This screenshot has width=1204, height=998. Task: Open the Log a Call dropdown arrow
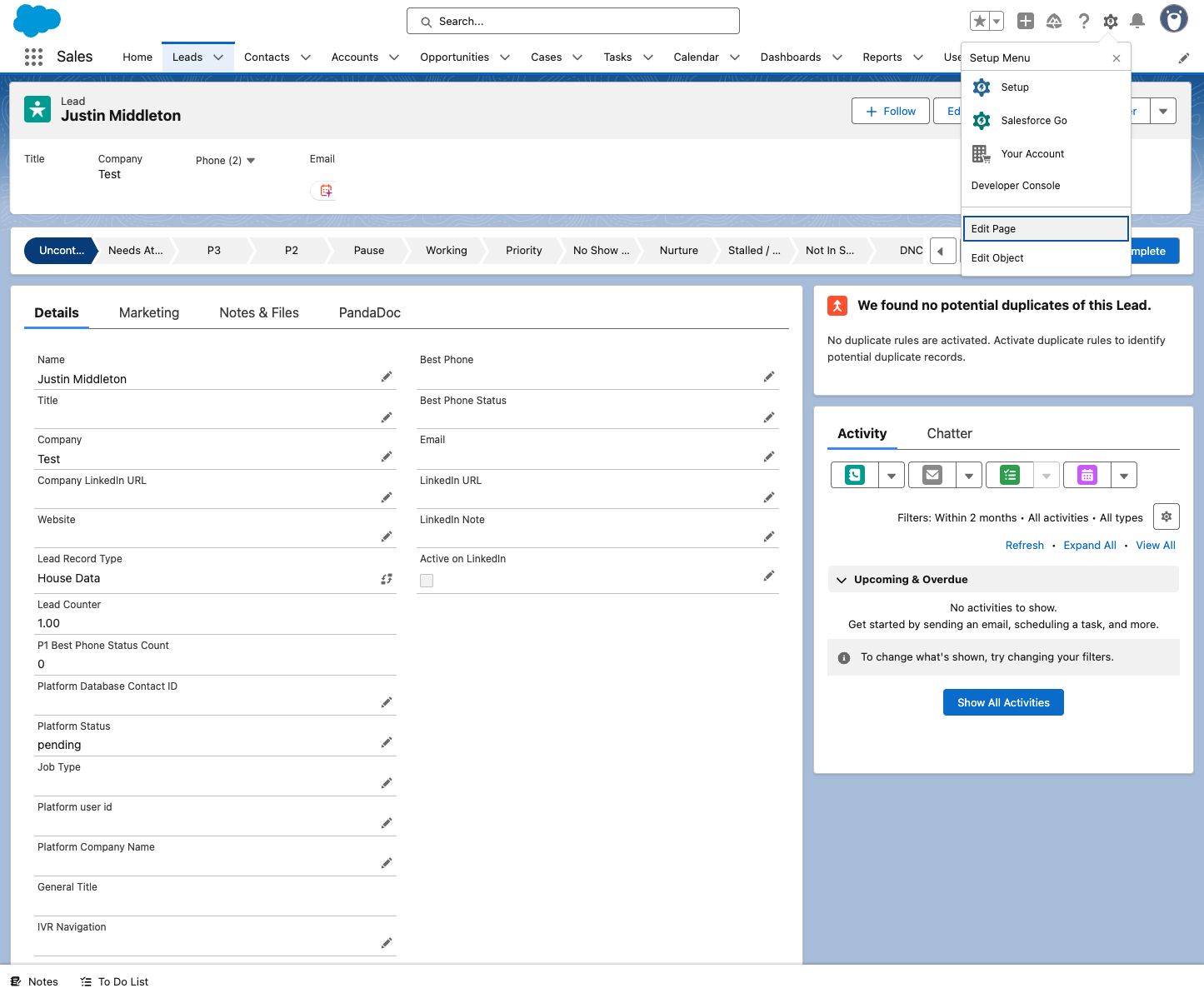pos(892,475)
